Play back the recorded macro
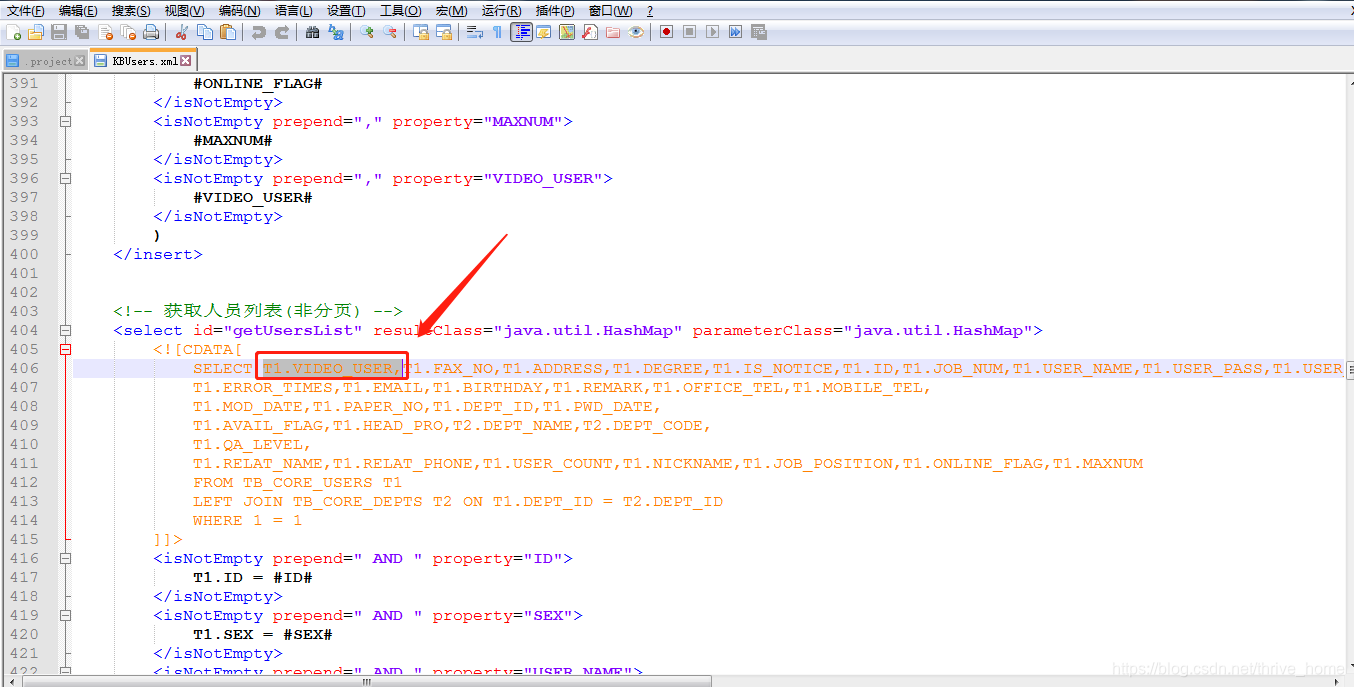The image size is (1354, 687). click(713, 32)
